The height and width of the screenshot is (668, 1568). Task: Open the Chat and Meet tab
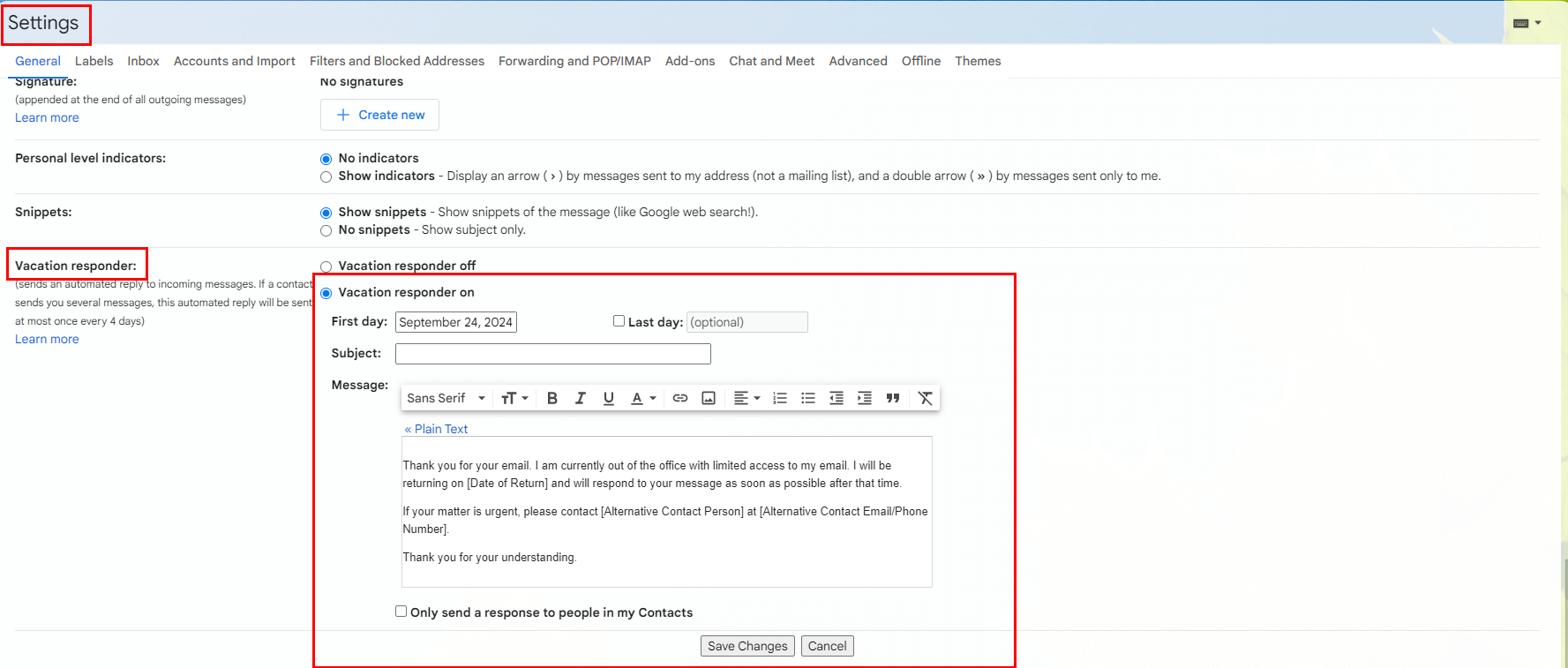click(x=772, y=61)
